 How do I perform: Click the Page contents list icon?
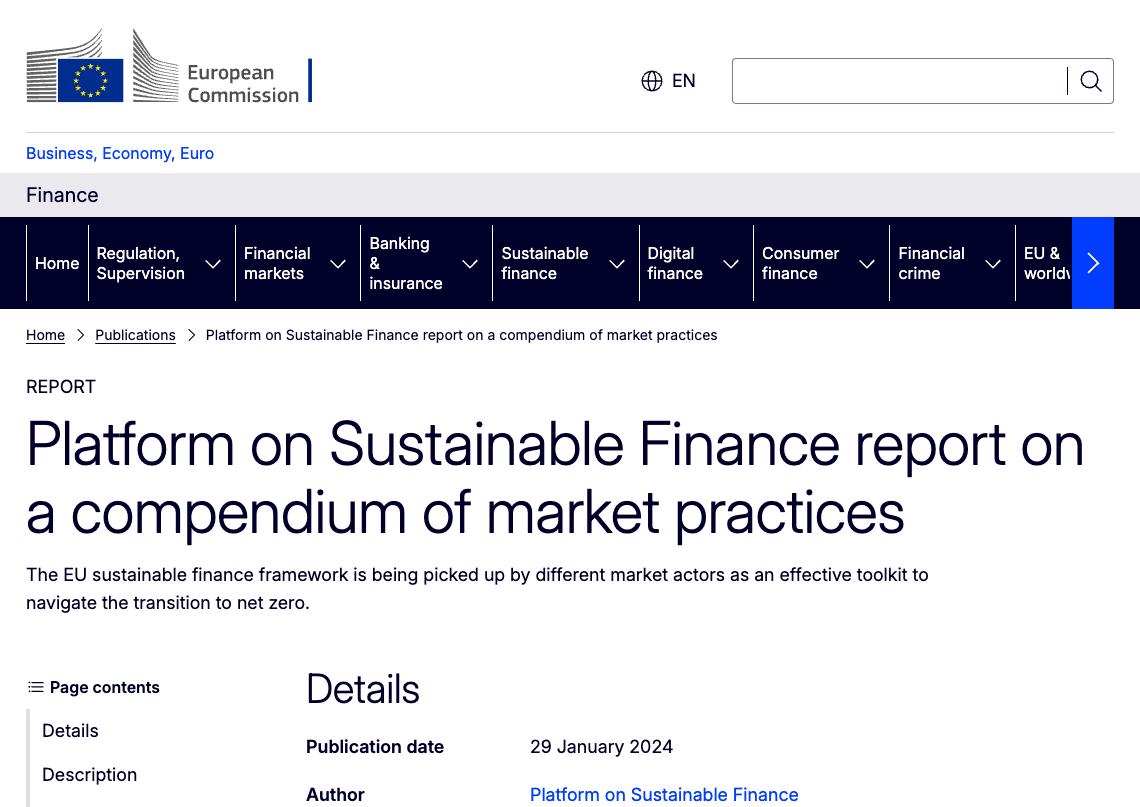coord(35,686)
